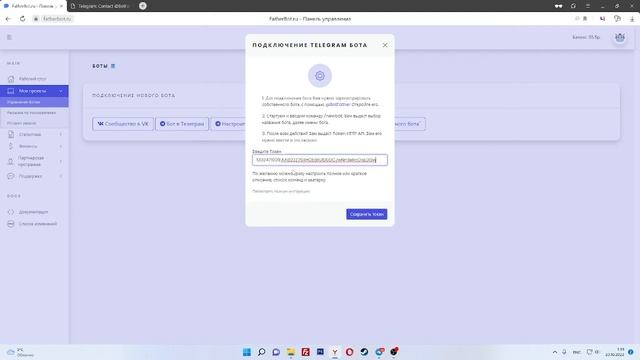Screen dimensions: 640x360
Task: Open FileZilla from the taskbar
Action: pyautogui.click(x=305, y=352)
